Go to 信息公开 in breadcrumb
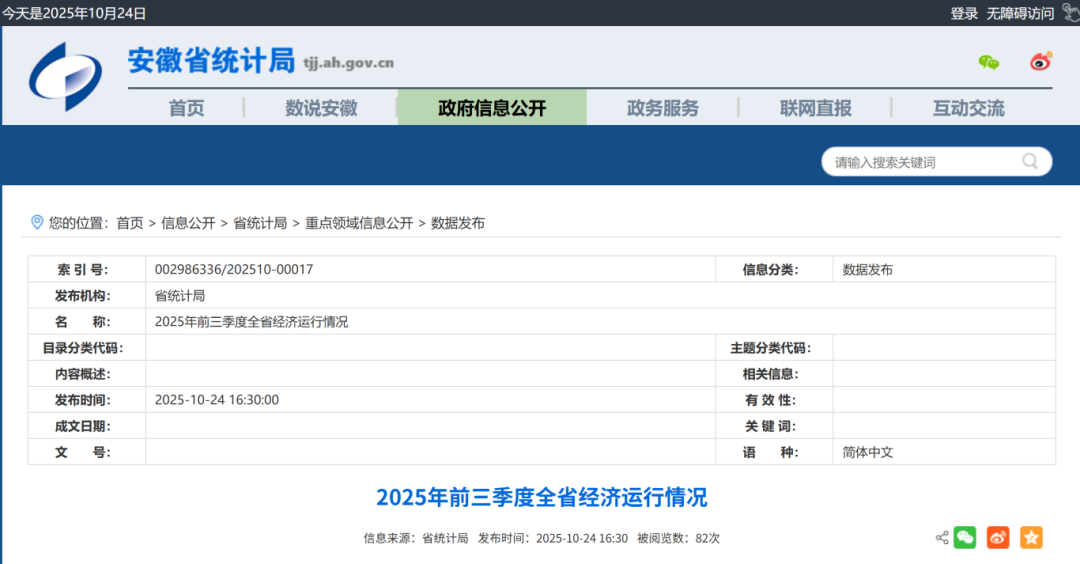 point(188,223)
